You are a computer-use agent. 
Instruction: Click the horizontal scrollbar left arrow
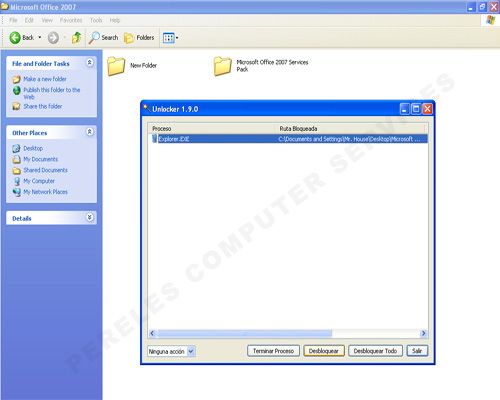coord(153,333)
